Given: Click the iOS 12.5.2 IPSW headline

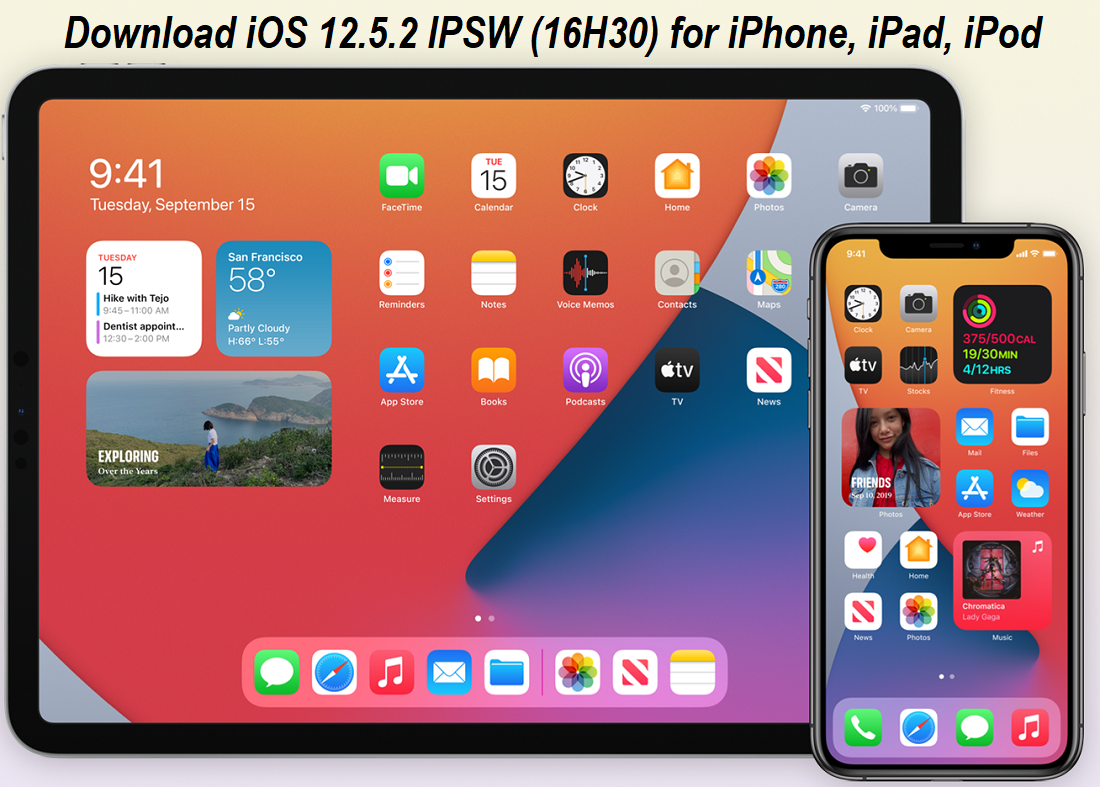Looking at the screenshot, I should click(x=553, y=32).
